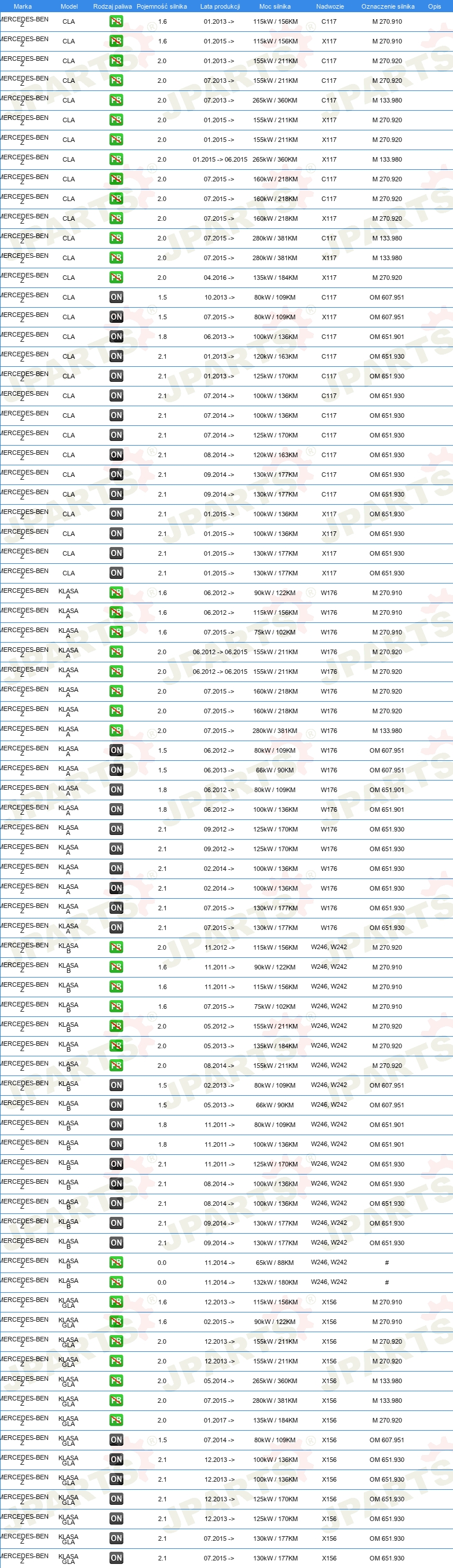Select diesel icon of CLA 1.8 06.2013 row
The height and width of the screenshot is (1568, 453).
(x=116, y=337)
